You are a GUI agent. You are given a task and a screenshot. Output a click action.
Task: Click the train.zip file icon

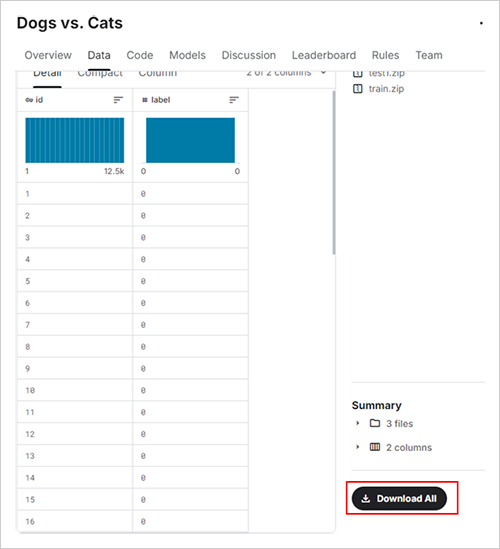(x=357, y=89)
